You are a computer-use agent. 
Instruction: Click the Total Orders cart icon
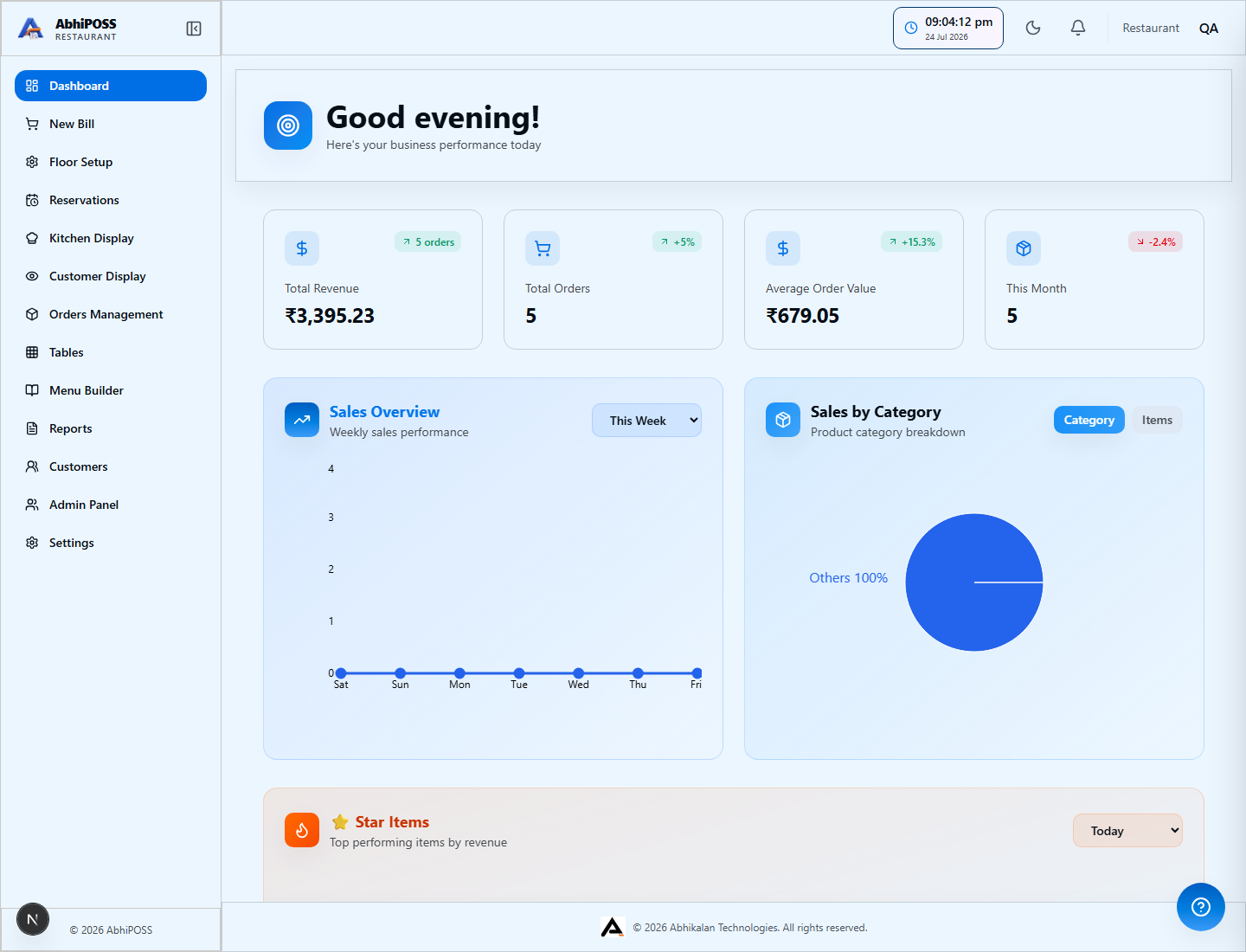point(543,248)
